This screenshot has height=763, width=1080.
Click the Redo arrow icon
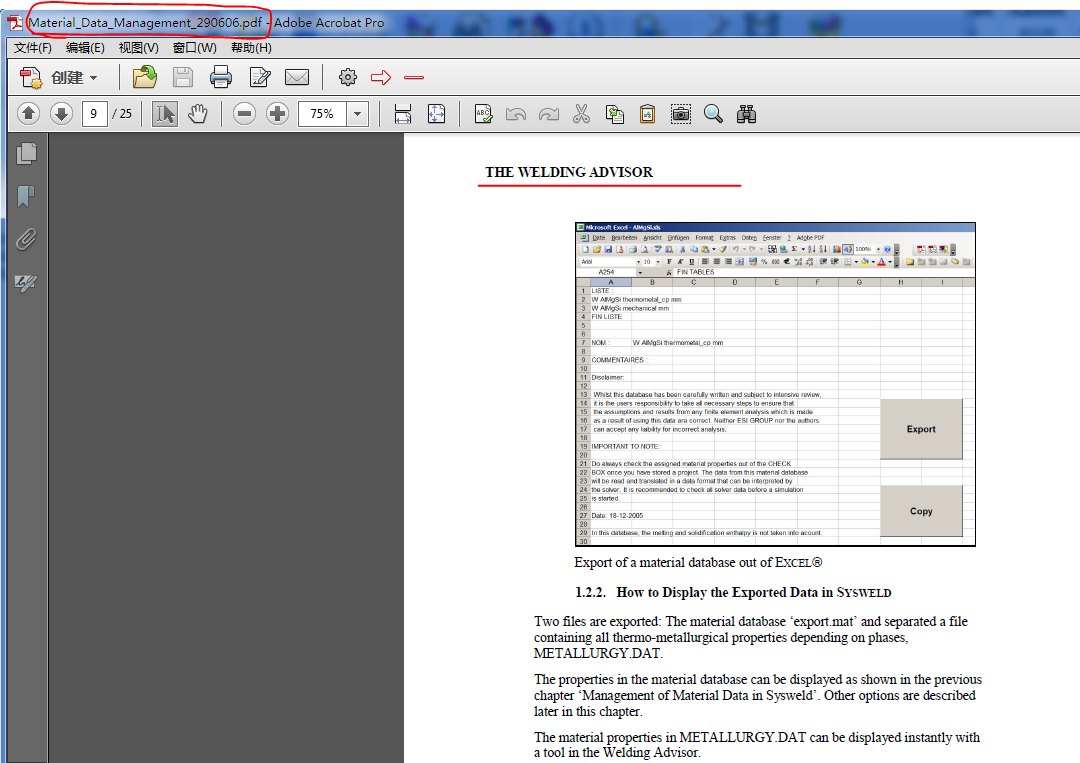point(549,114)
